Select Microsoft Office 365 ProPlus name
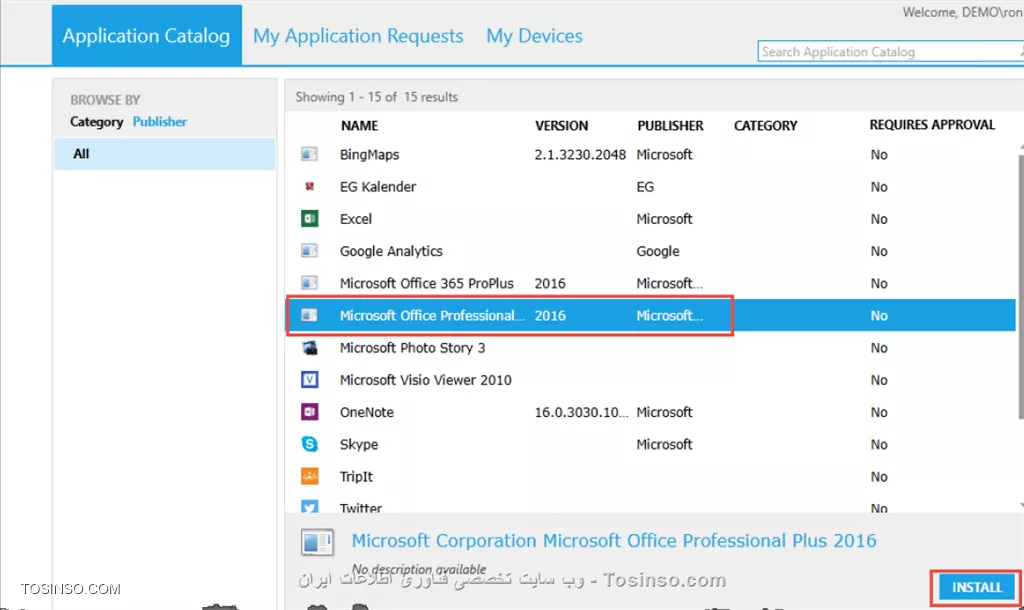This screenshot has width=1024, height=610. 426,283
